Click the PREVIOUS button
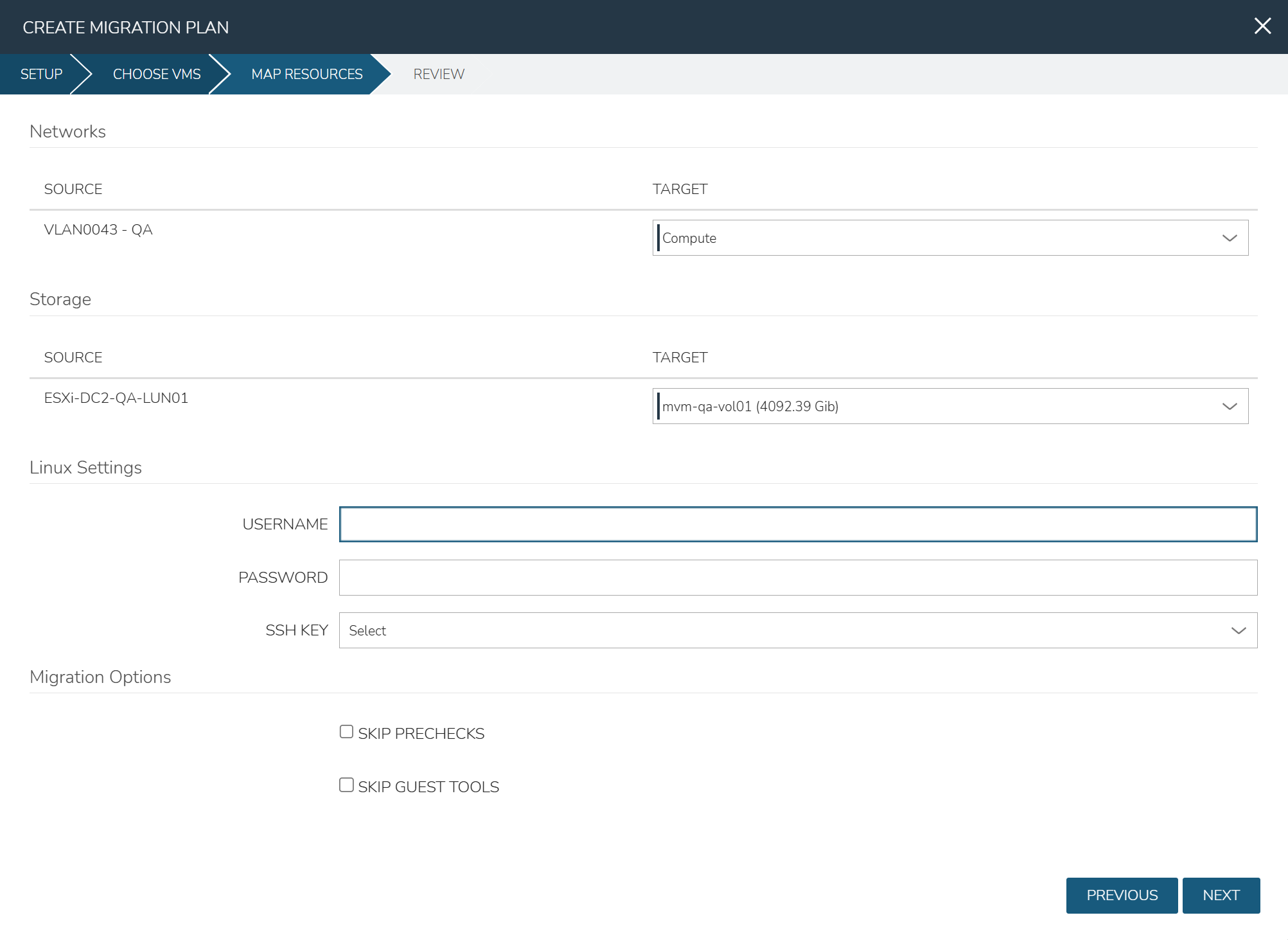1288x940 pixels. pyautogui.click(x=1122, y=896)
